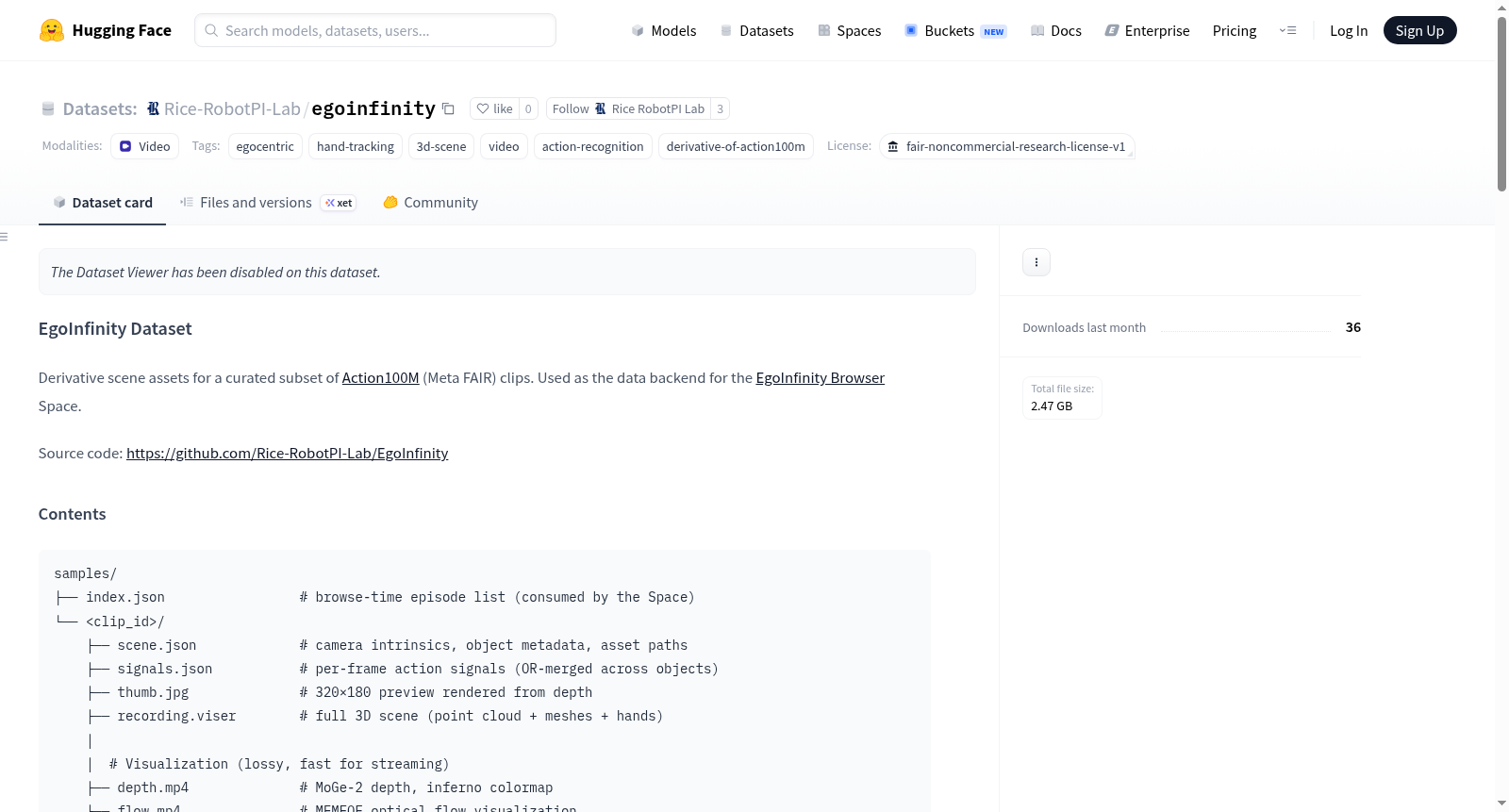Open the Pricing page
Image resolution: width=1509 pixels, height=812 pixels.
tap(1235, 30)
